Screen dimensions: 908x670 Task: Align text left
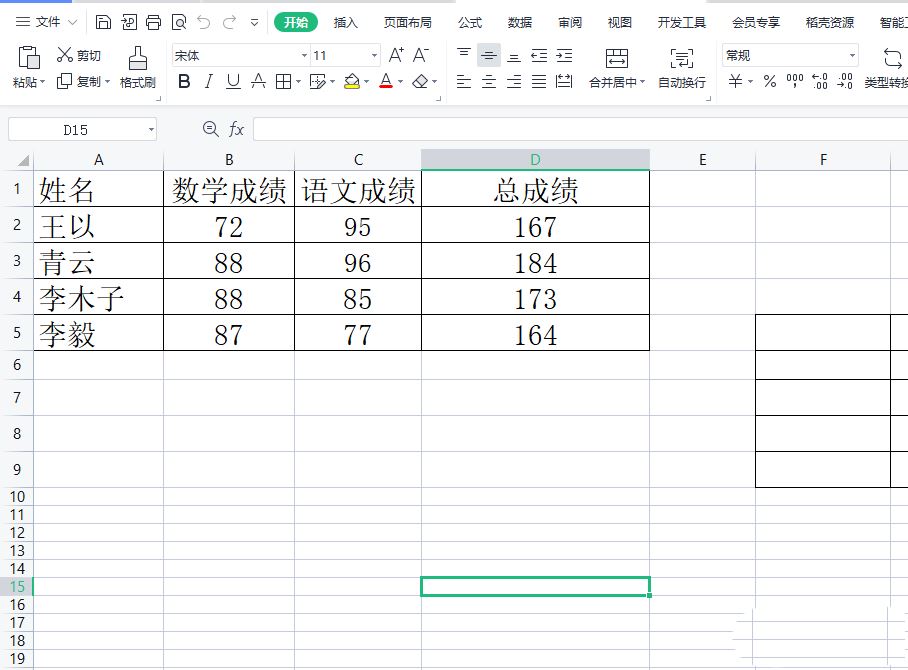464,82
